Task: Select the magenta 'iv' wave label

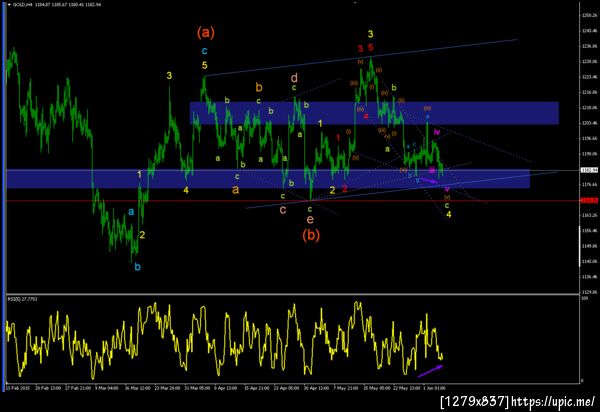Action: coord(437,132)
